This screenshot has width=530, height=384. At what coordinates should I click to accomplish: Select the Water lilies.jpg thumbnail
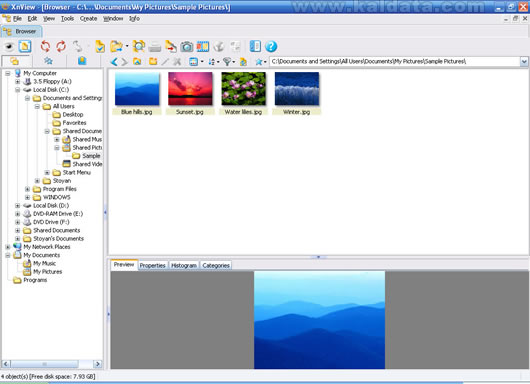243,93
